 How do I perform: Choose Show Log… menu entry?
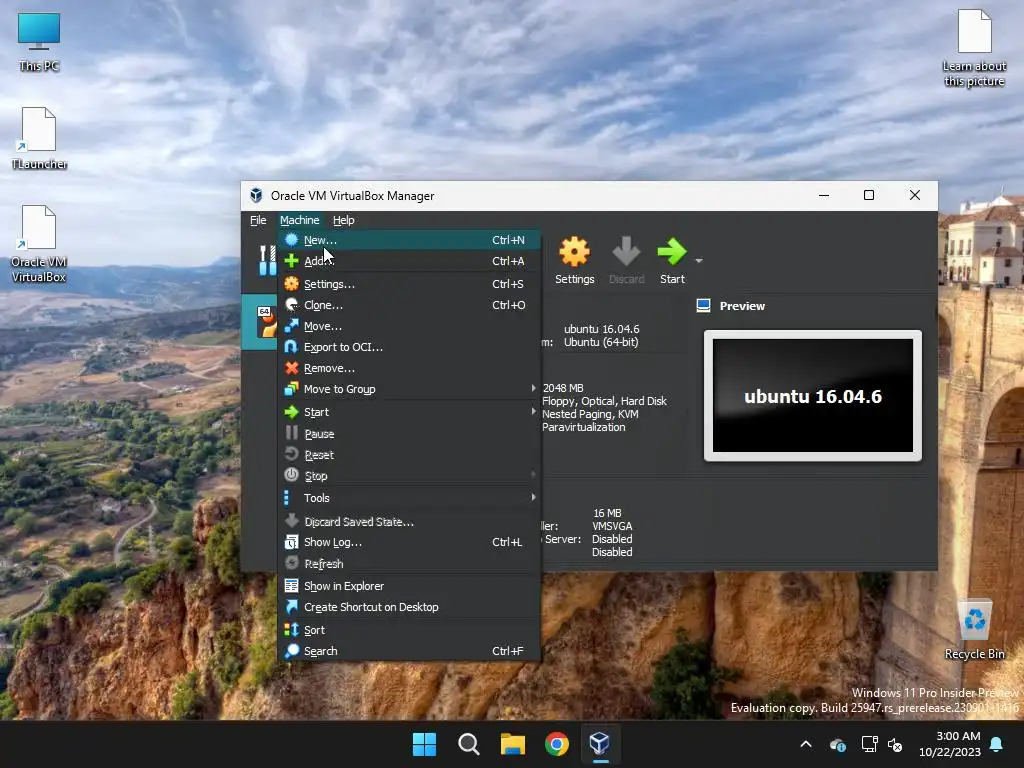click(409, 542)
